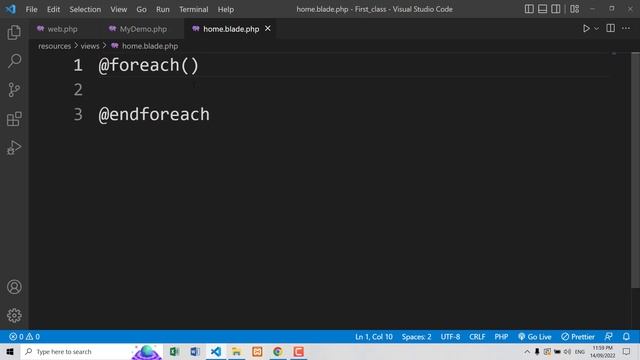Toggle Panel layout icon

click(542, 9)
